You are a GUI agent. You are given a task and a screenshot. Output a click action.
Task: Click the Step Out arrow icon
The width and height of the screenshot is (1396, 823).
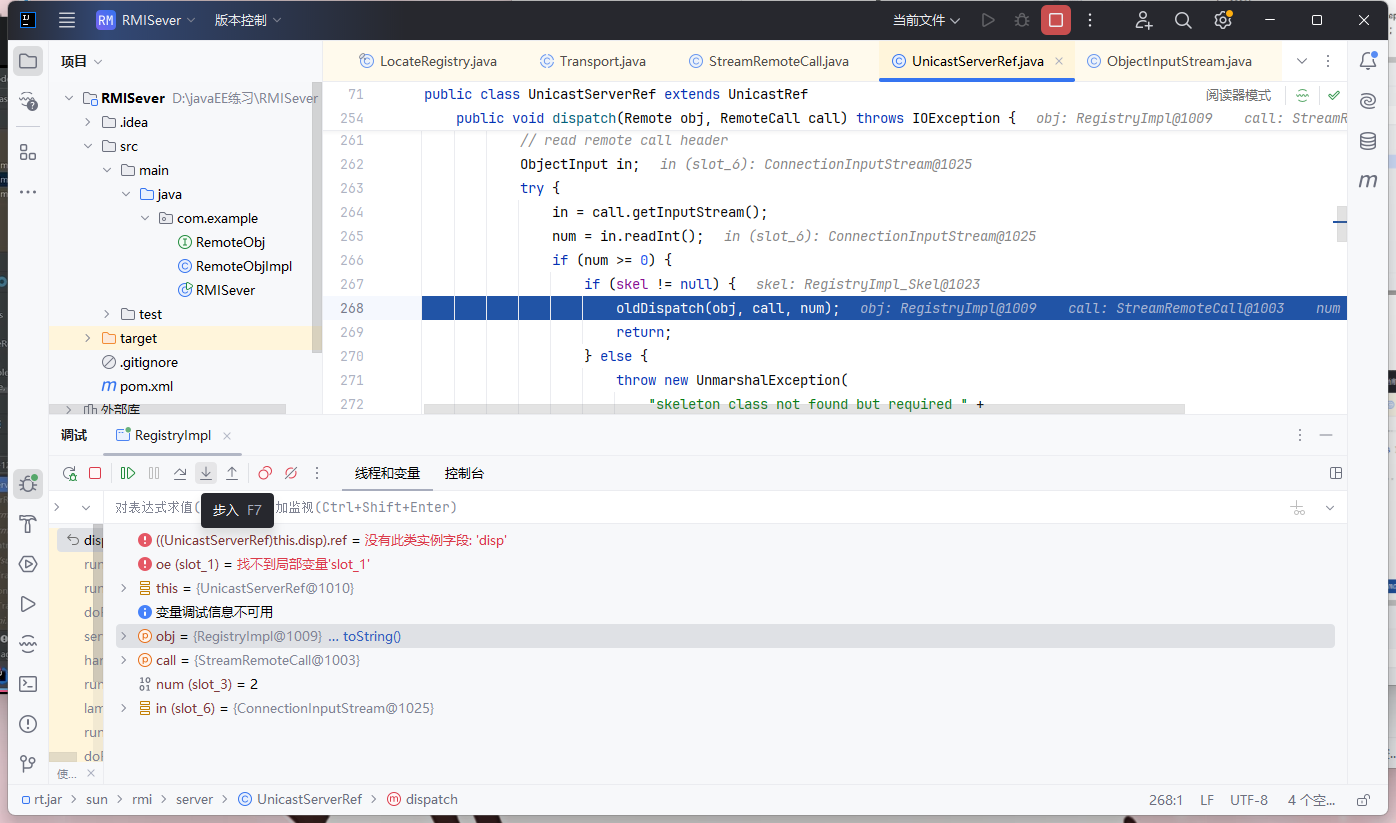[x=232, y=473]
